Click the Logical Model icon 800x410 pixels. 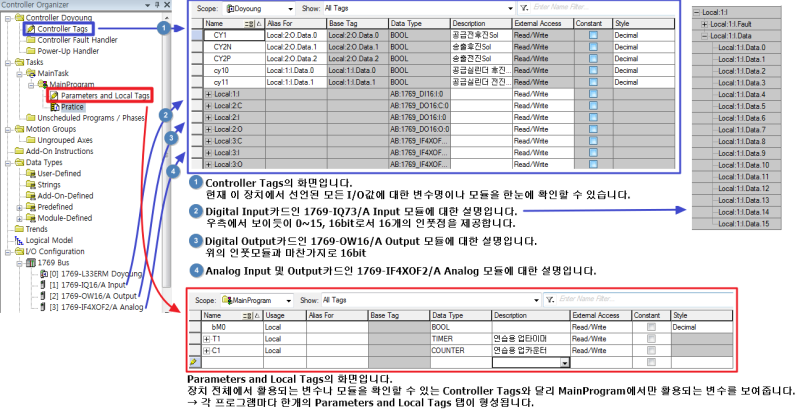[x=19, y=240]
